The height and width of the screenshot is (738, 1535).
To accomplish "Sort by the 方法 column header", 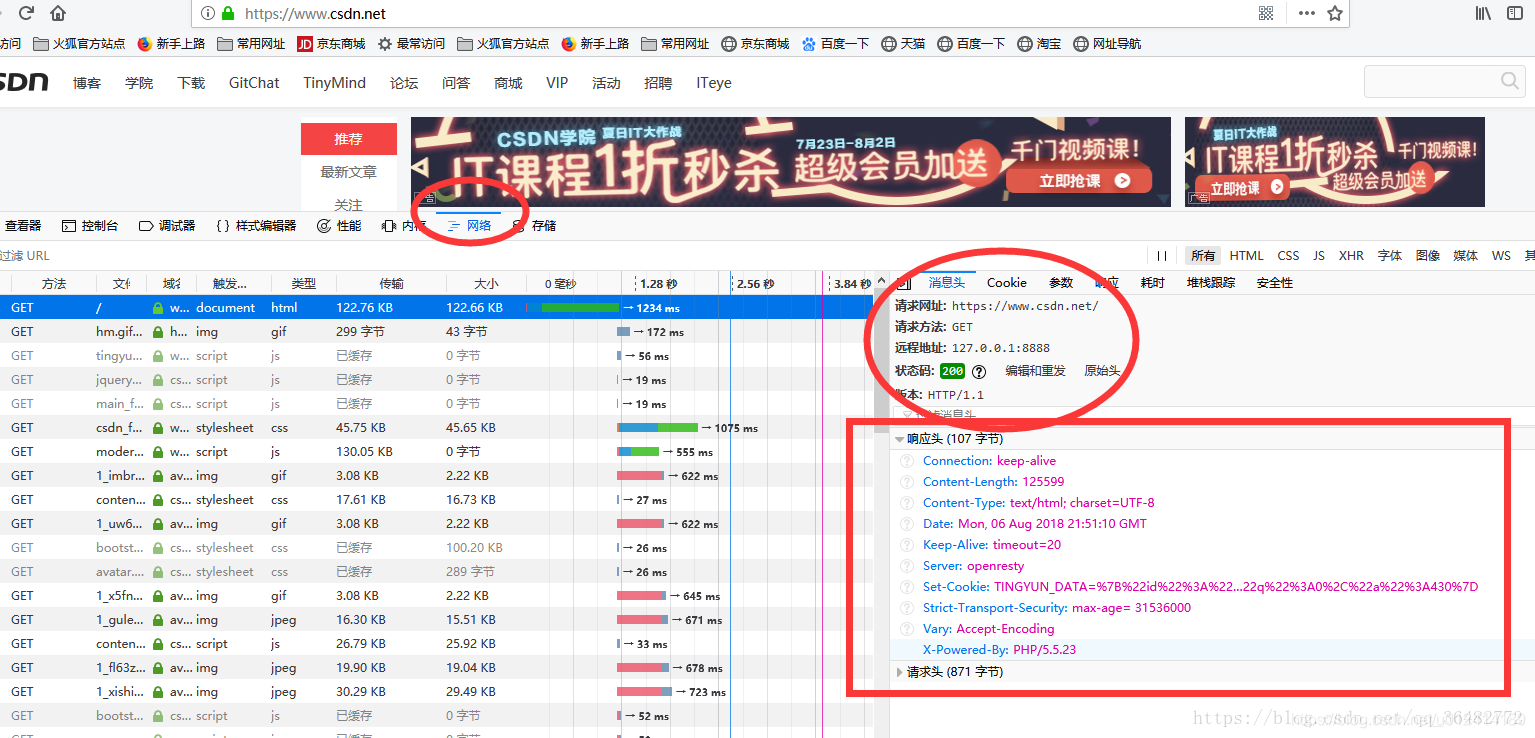I will click(53, 284).
